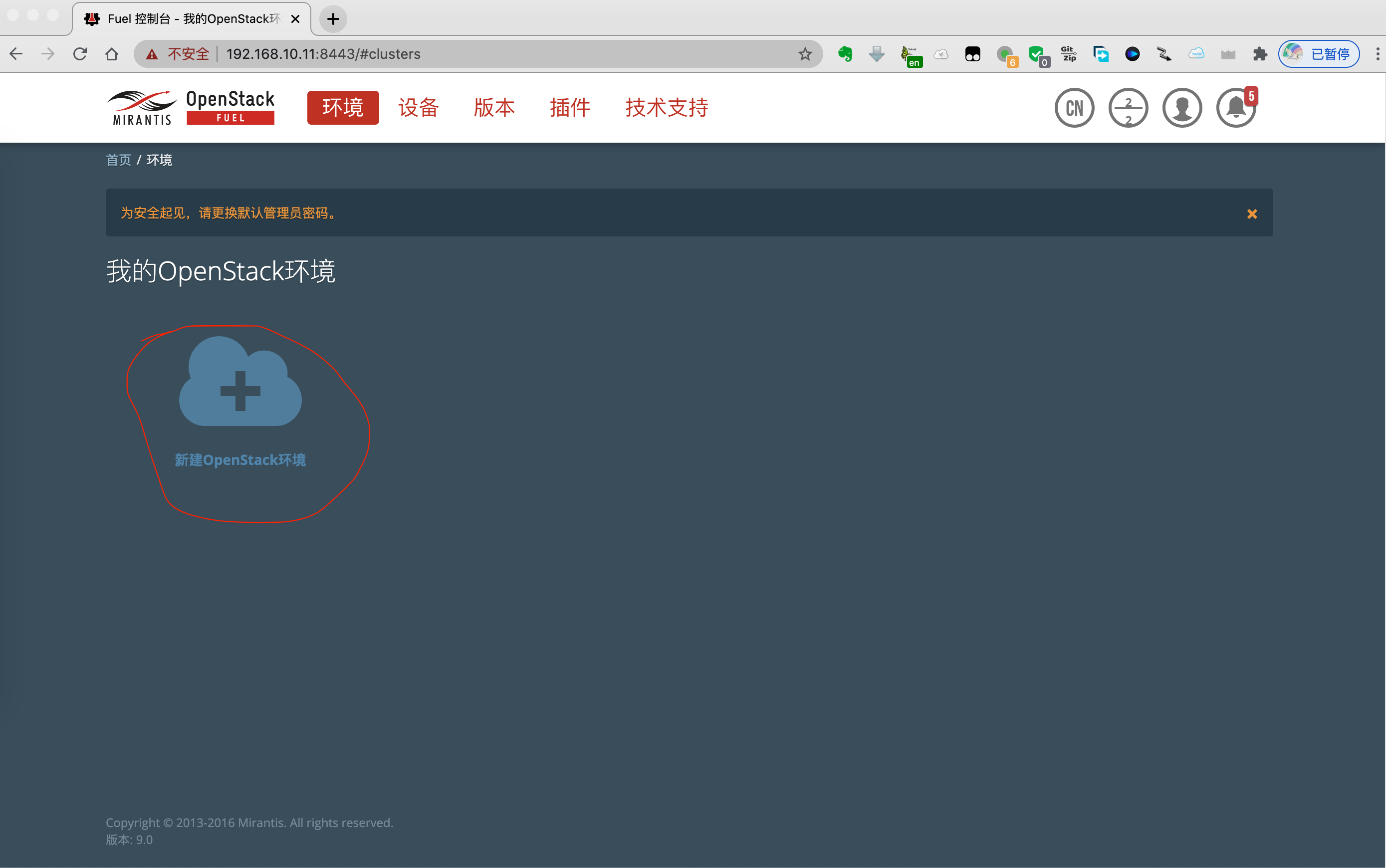Open the Evernote extension
1386x868 pixels.
click(x=845, y=54)
